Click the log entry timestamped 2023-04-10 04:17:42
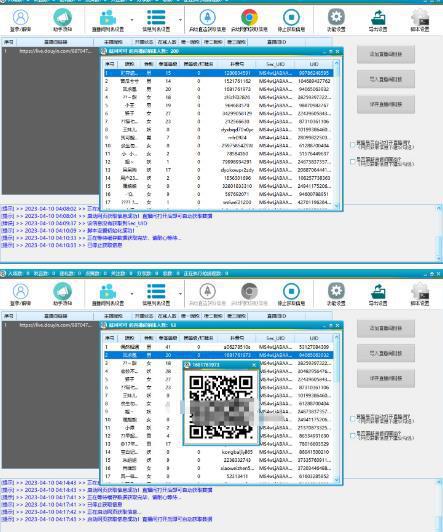The image size is (443, 532). (x=70, y=512)
